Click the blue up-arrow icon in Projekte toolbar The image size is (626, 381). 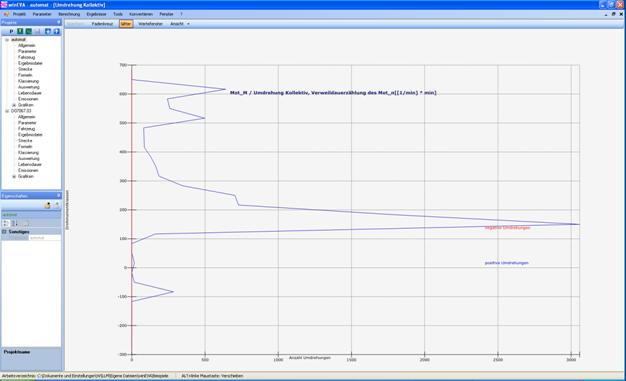point(57,31)
